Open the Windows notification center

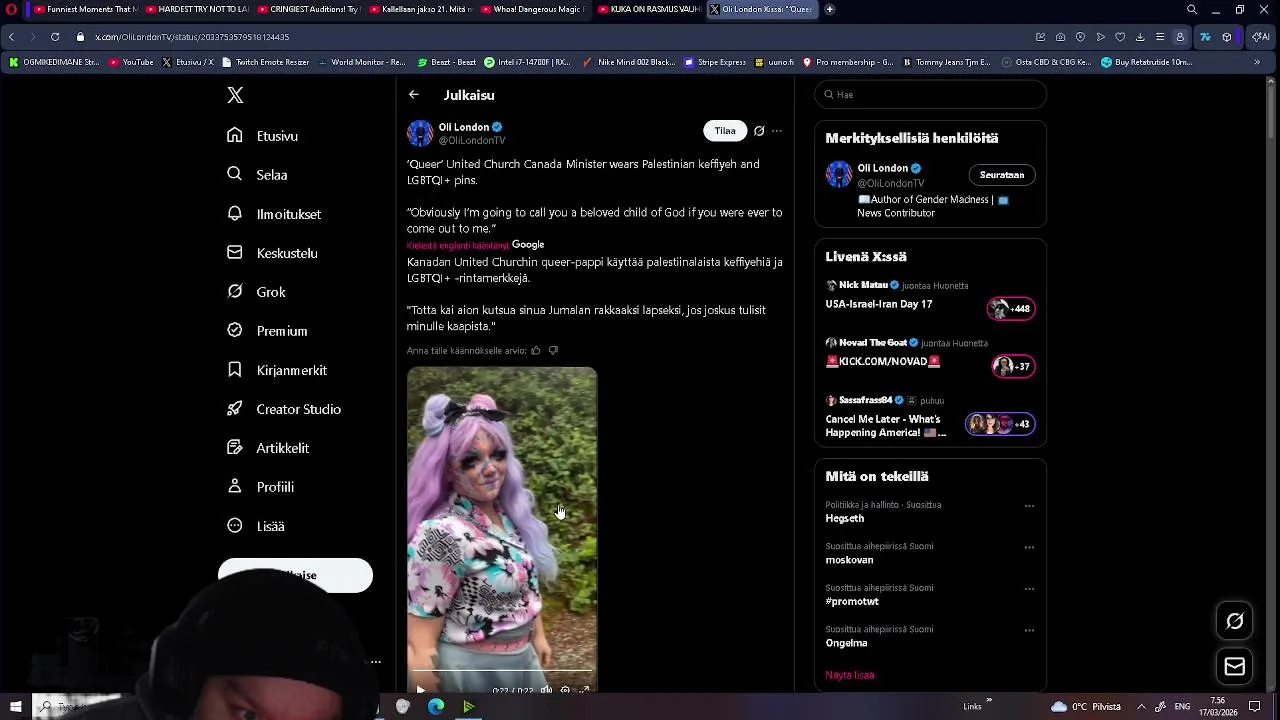click(1255, 707)
